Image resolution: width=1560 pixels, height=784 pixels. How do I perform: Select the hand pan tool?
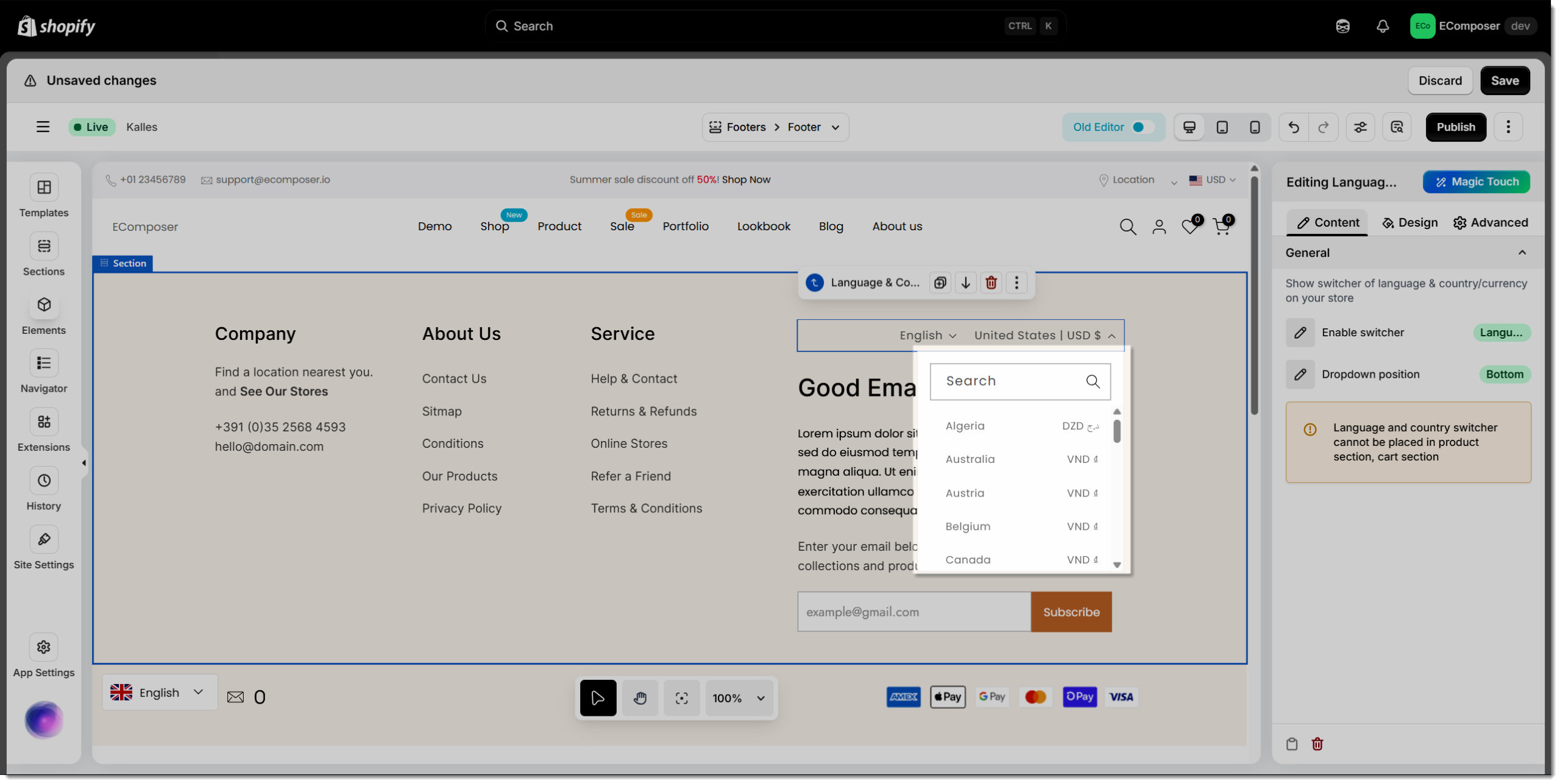[x=640, y=698]
